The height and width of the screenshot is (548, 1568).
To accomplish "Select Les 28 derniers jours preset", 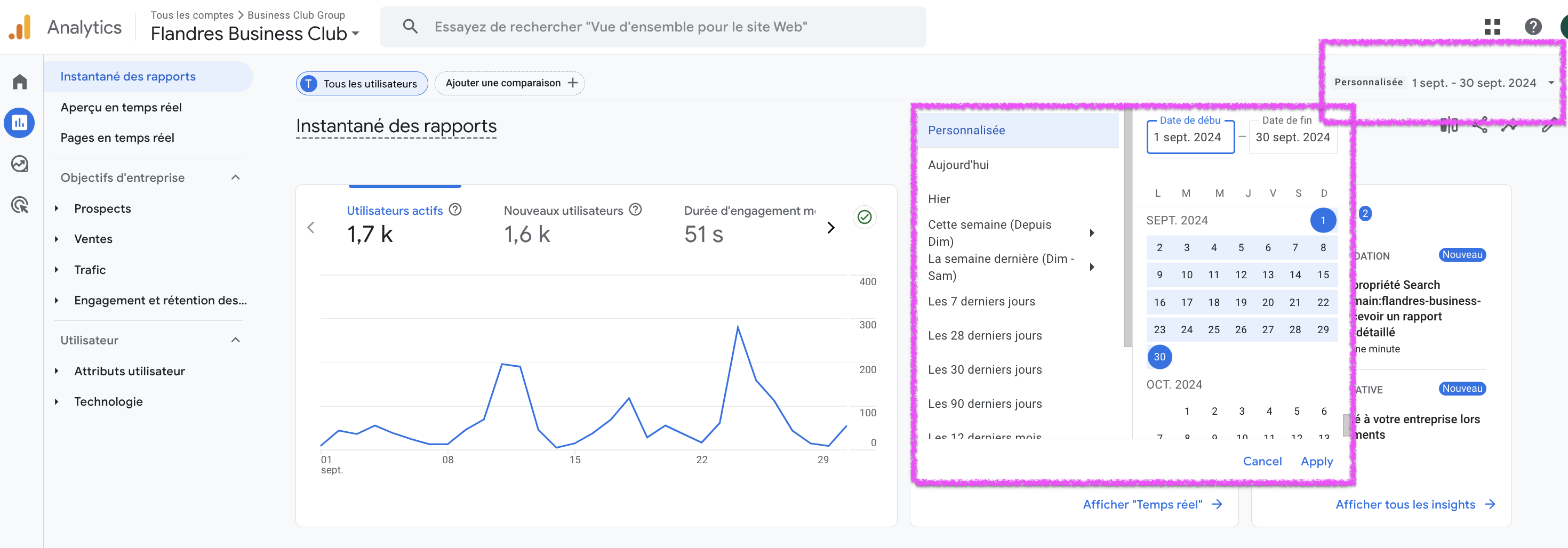I will (984, 335).
